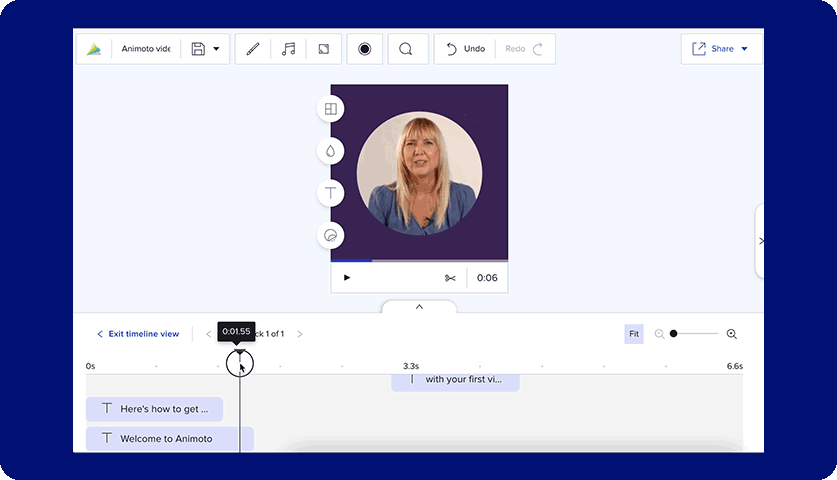The width and height of the screenshot is (837, 480).
Task: Open the layout grid icon beside preview
Action: pyautogui.click(x=330, y=109)
